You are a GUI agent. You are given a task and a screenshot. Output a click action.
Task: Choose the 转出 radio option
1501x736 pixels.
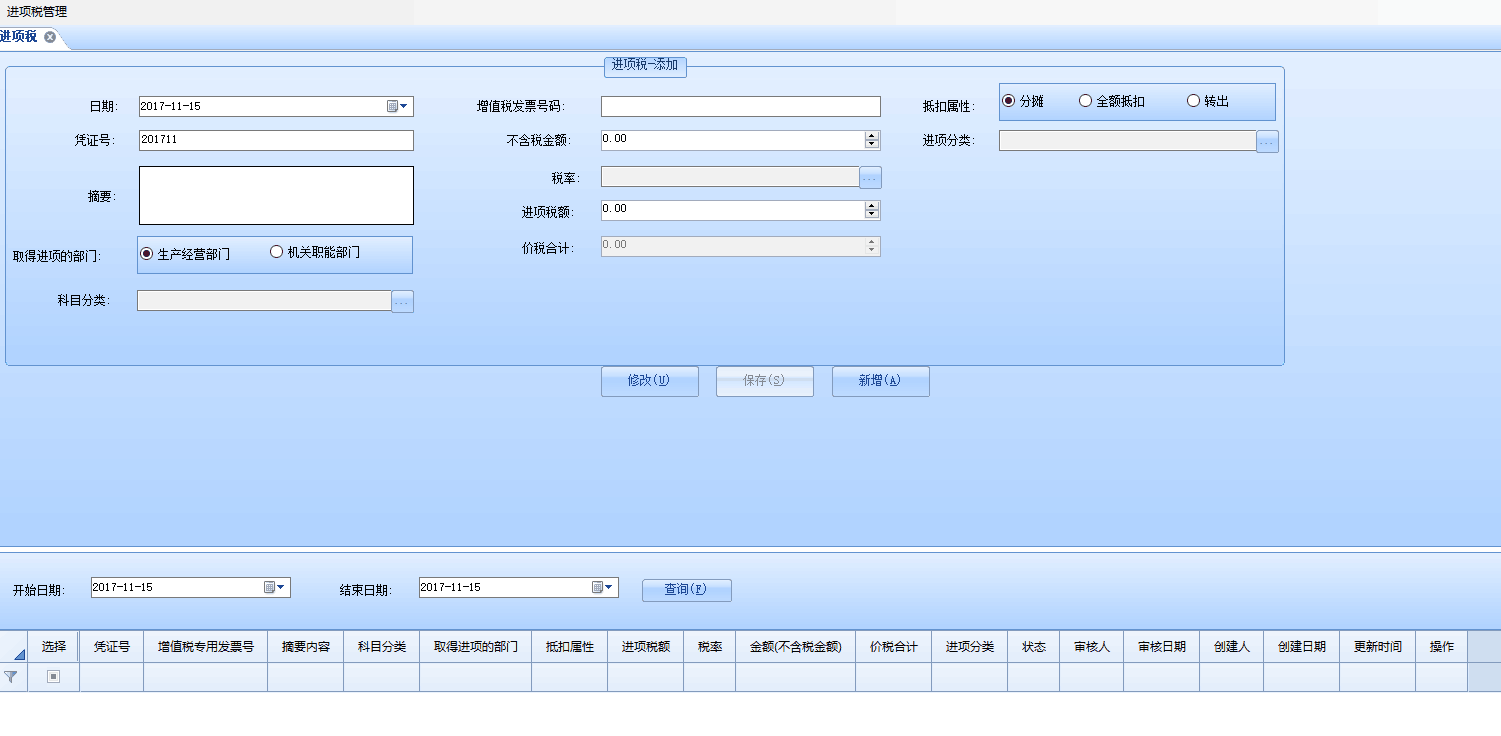click(1193, 101)
